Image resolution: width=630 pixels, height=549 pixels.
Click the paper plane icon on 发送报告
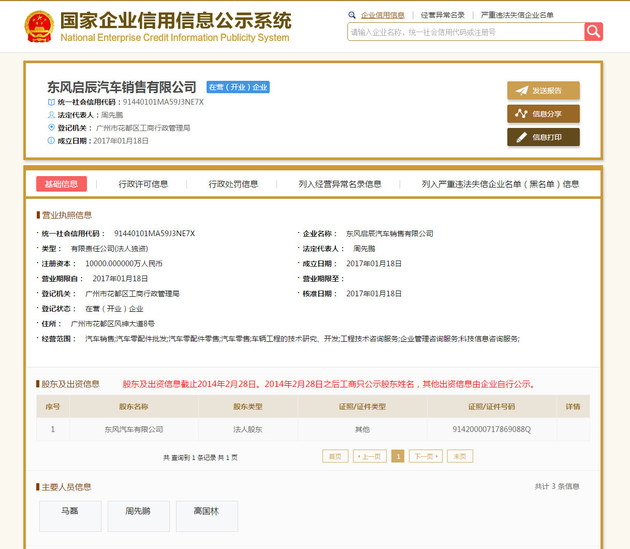[x=522, y=90]
